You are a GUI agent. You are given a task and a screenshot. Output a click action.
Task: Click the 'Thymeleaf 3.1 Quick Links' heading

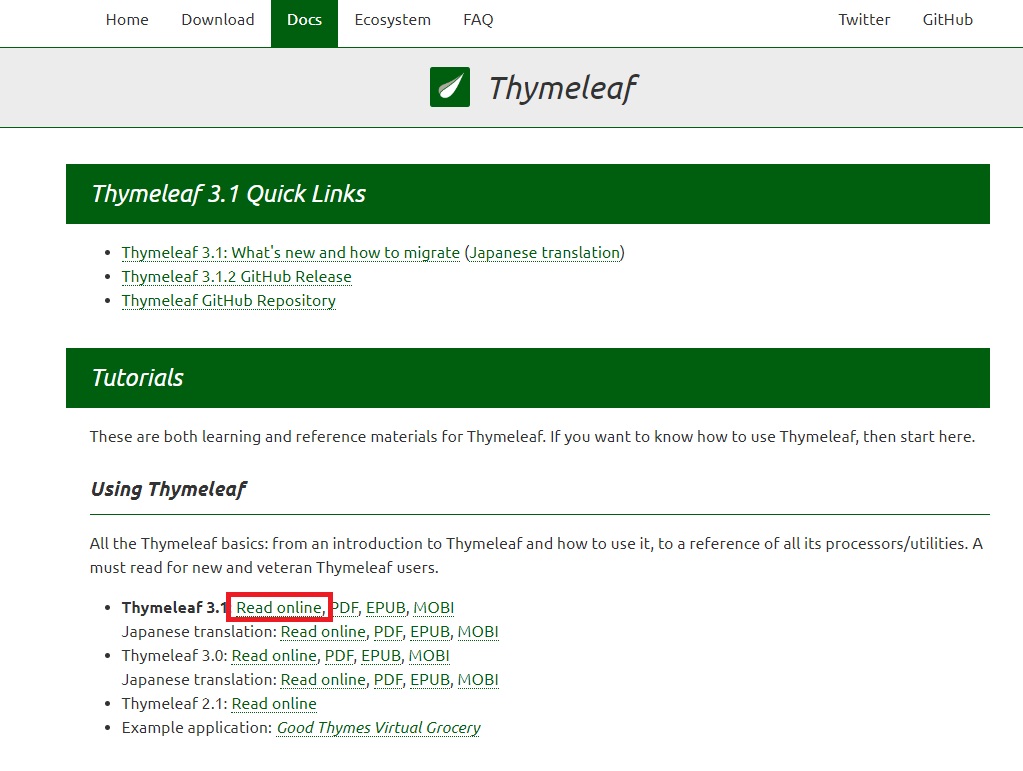tap(228, 194)
